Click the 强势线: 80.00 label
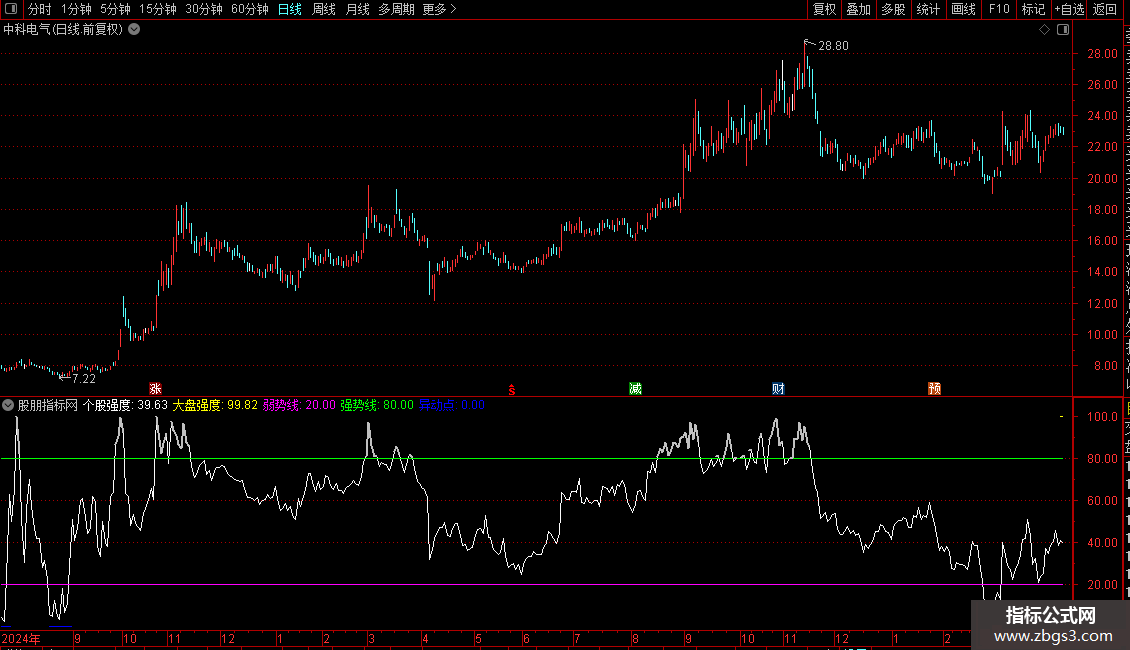This screenshot has height=650, width=1130. [x=377, y=405]
